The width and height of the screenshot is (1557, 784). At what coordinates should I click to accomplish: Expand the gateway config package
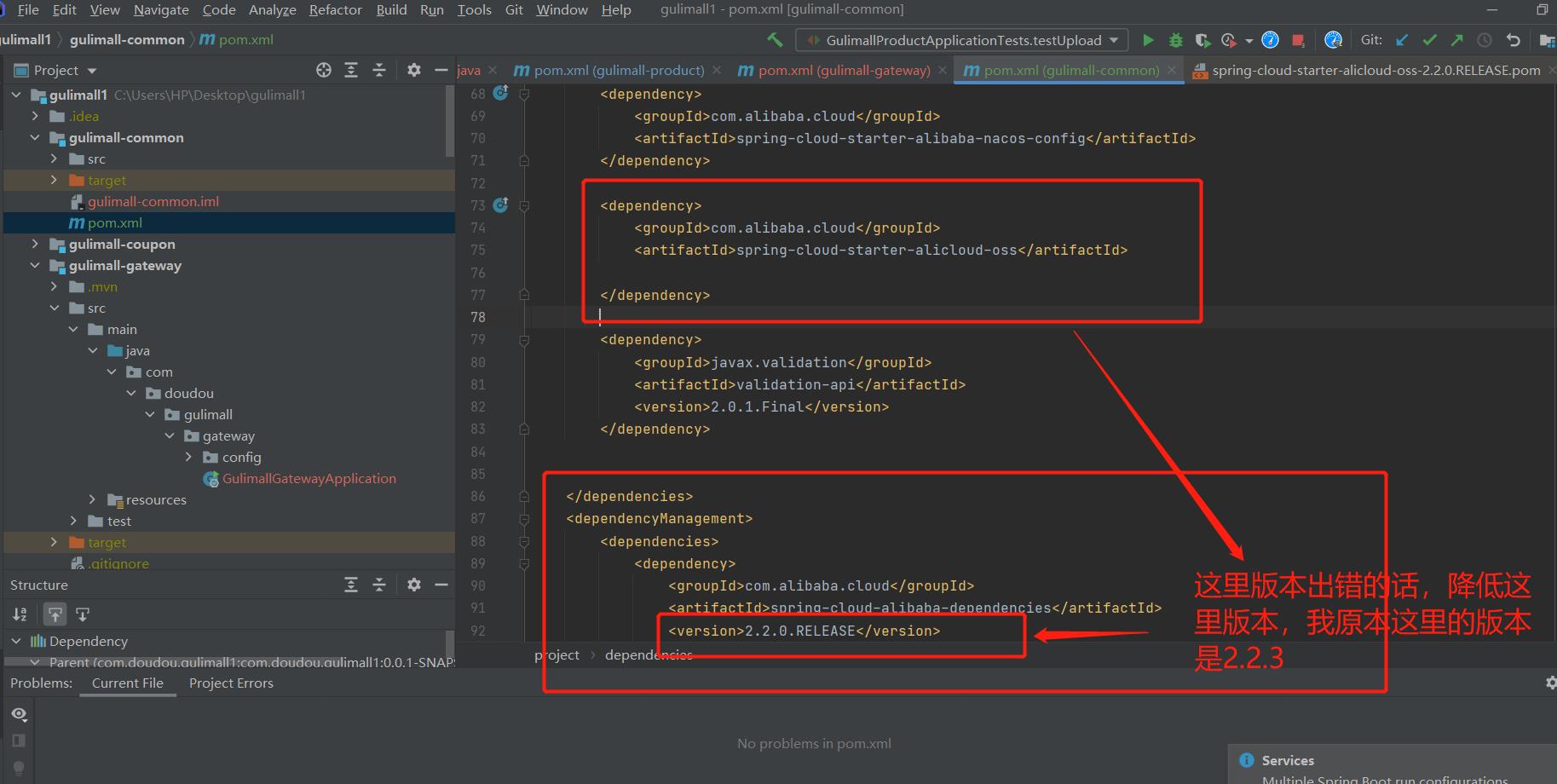tap(188, 457)
